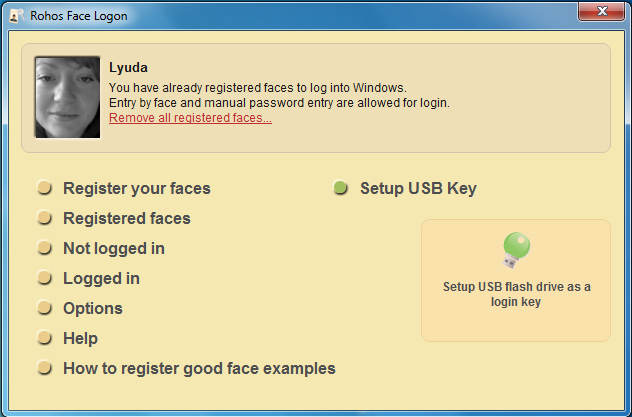The height and width of the screenshot is (417, 632).
Task: Select the Not logged in option
Action: [x=113, y=248]
